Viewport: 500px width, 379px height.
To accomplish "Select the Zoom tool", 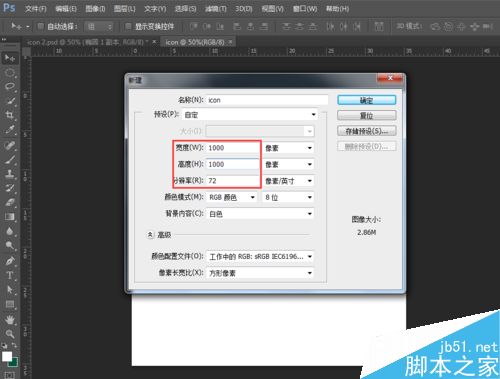I will pos(10,334).
